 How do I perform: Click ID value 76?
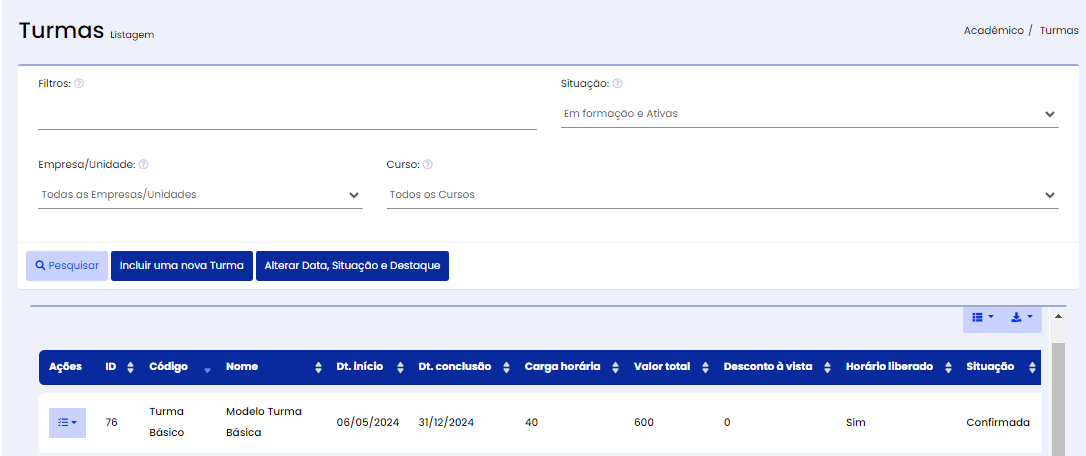click(111, 422)
